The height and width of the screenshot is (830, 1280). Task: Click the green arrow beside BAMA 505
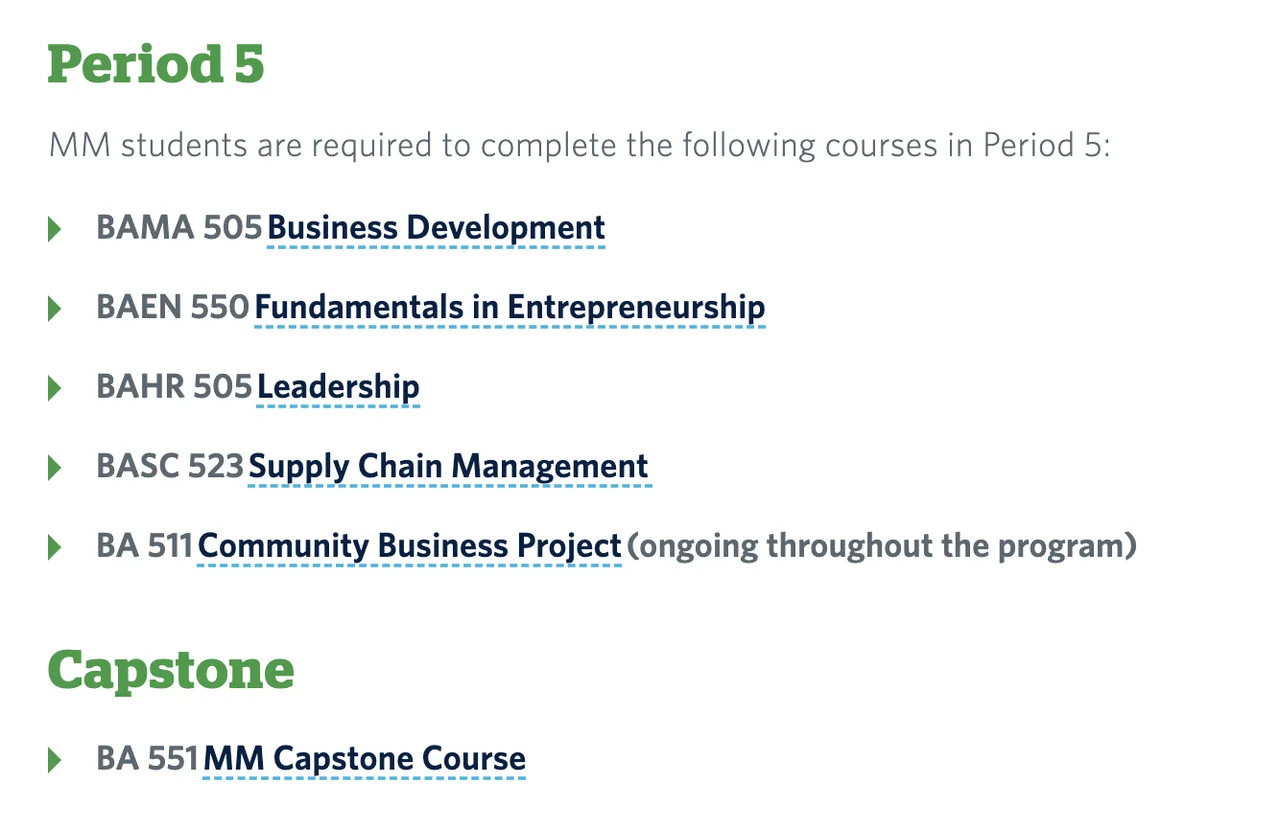[x=55, y=229]
